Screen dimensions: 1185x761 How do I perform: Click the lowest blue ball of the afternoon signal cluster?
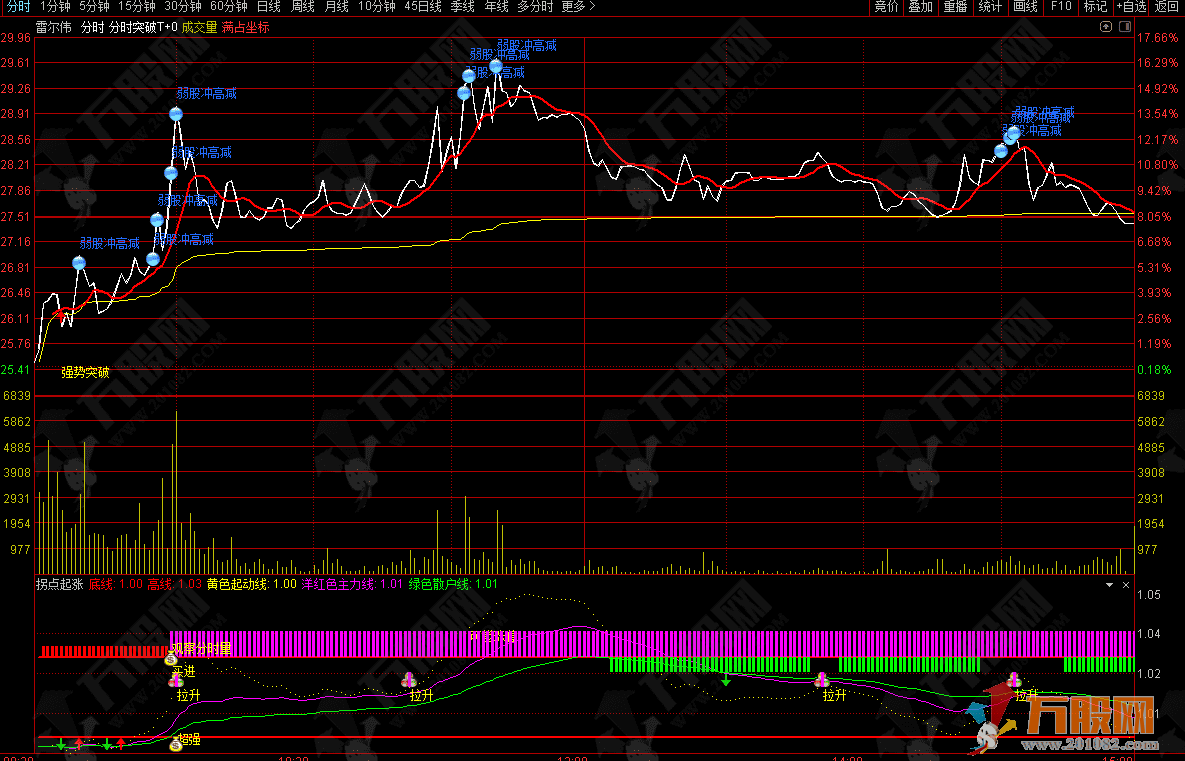point(1001,151)
